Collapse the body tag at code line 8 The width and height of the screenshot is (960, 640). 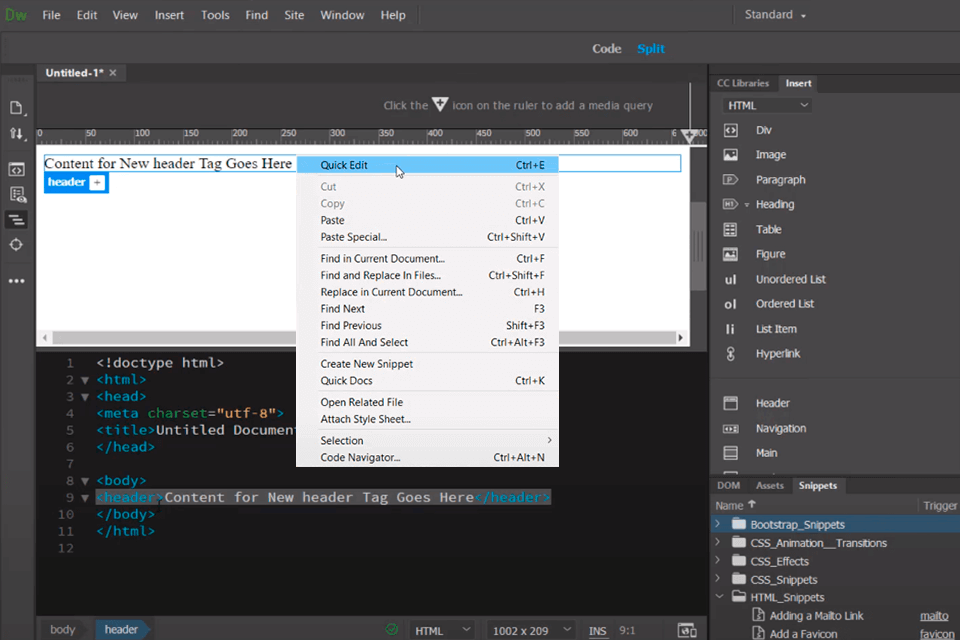85,481
